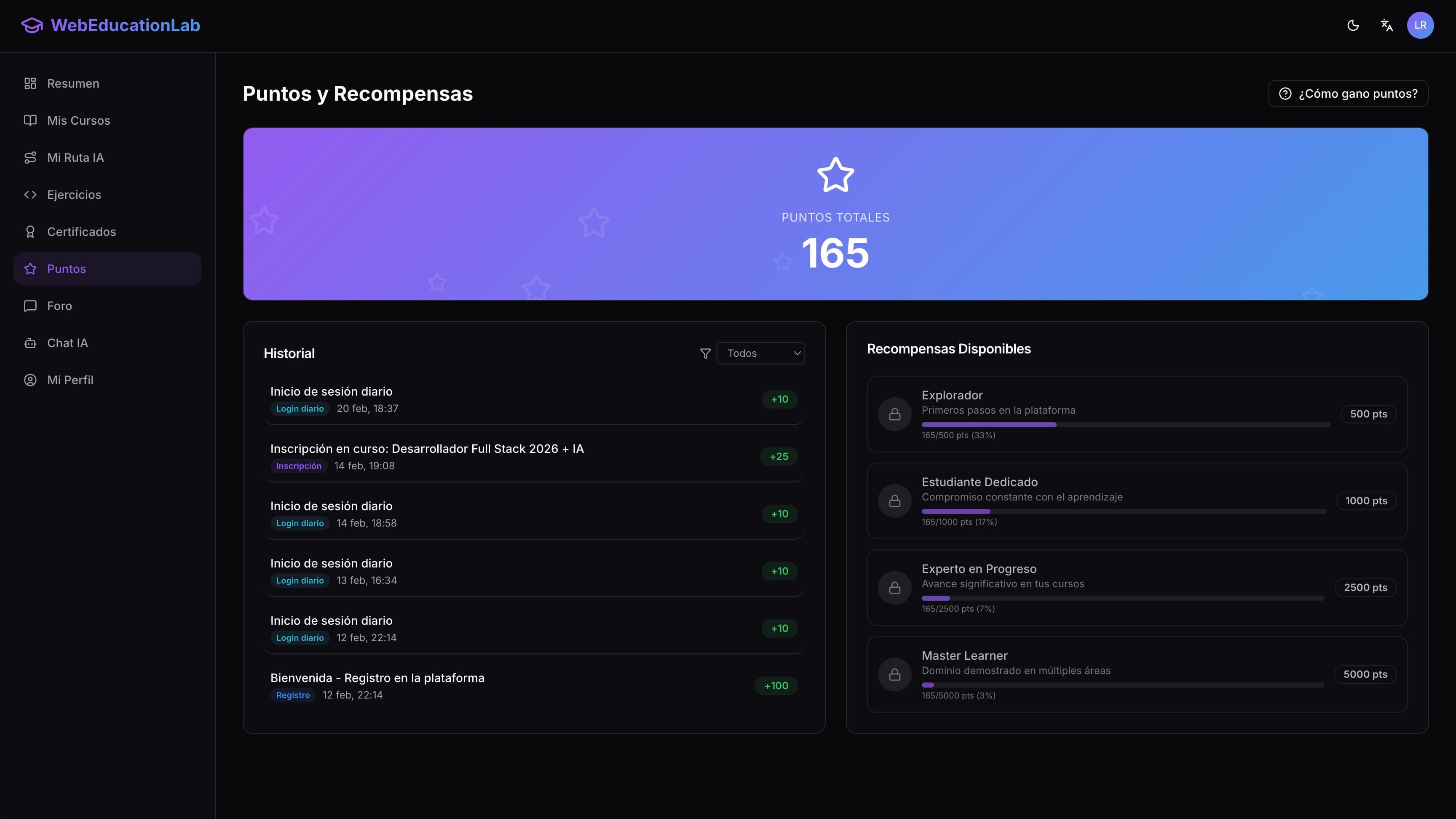Go to Mi Perfil from the sidebar
Viewport: 1456px width, 819px height.
(70, 380)
